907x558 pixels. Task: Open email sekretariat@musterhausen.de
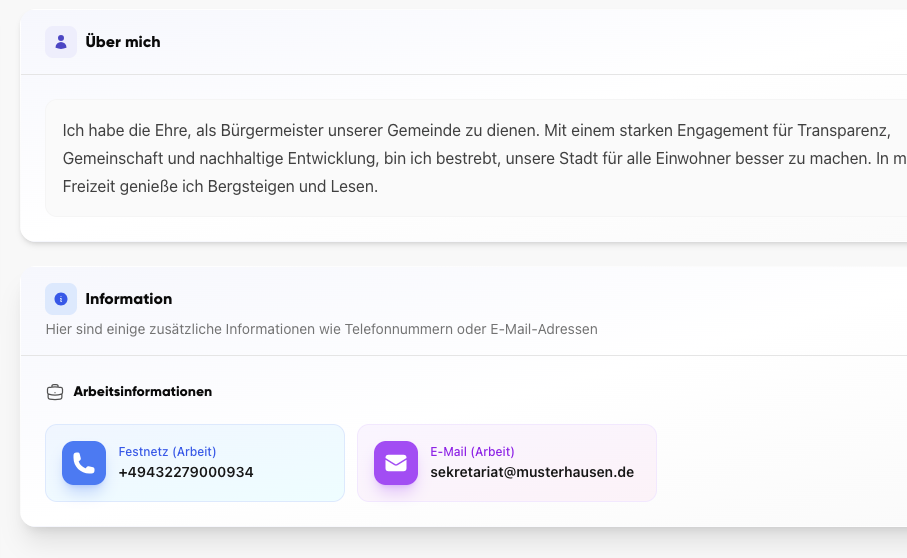click(532, 472)
